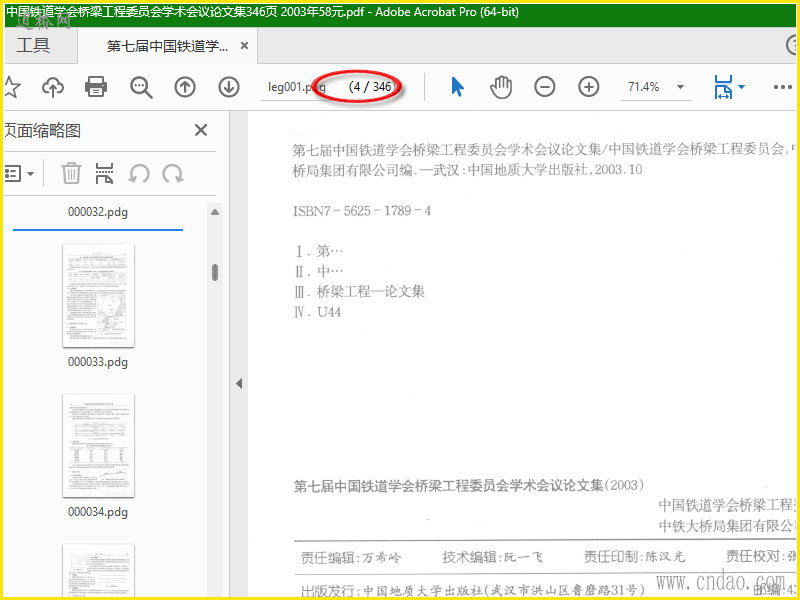The height and width of the screenshot is (600, 800).
Task: Click the 000032.pdg thumbnail label
Action: [98, 212]
